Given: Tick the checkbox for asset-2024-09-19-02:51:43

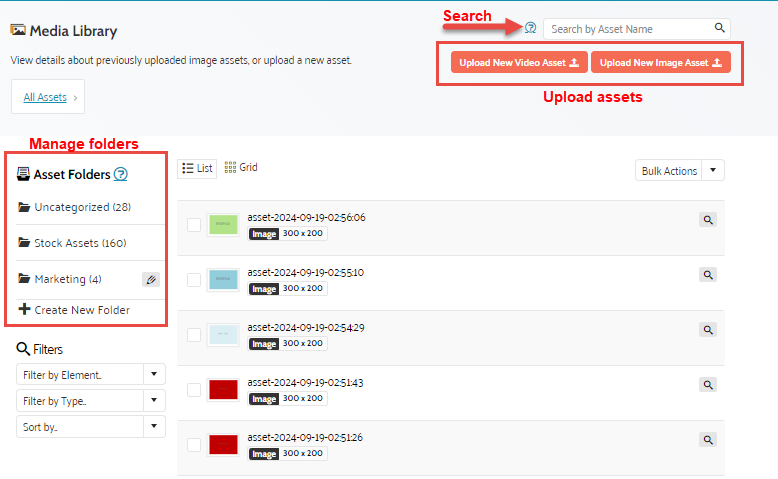Looking at the screenshot, I should [194, 390].
